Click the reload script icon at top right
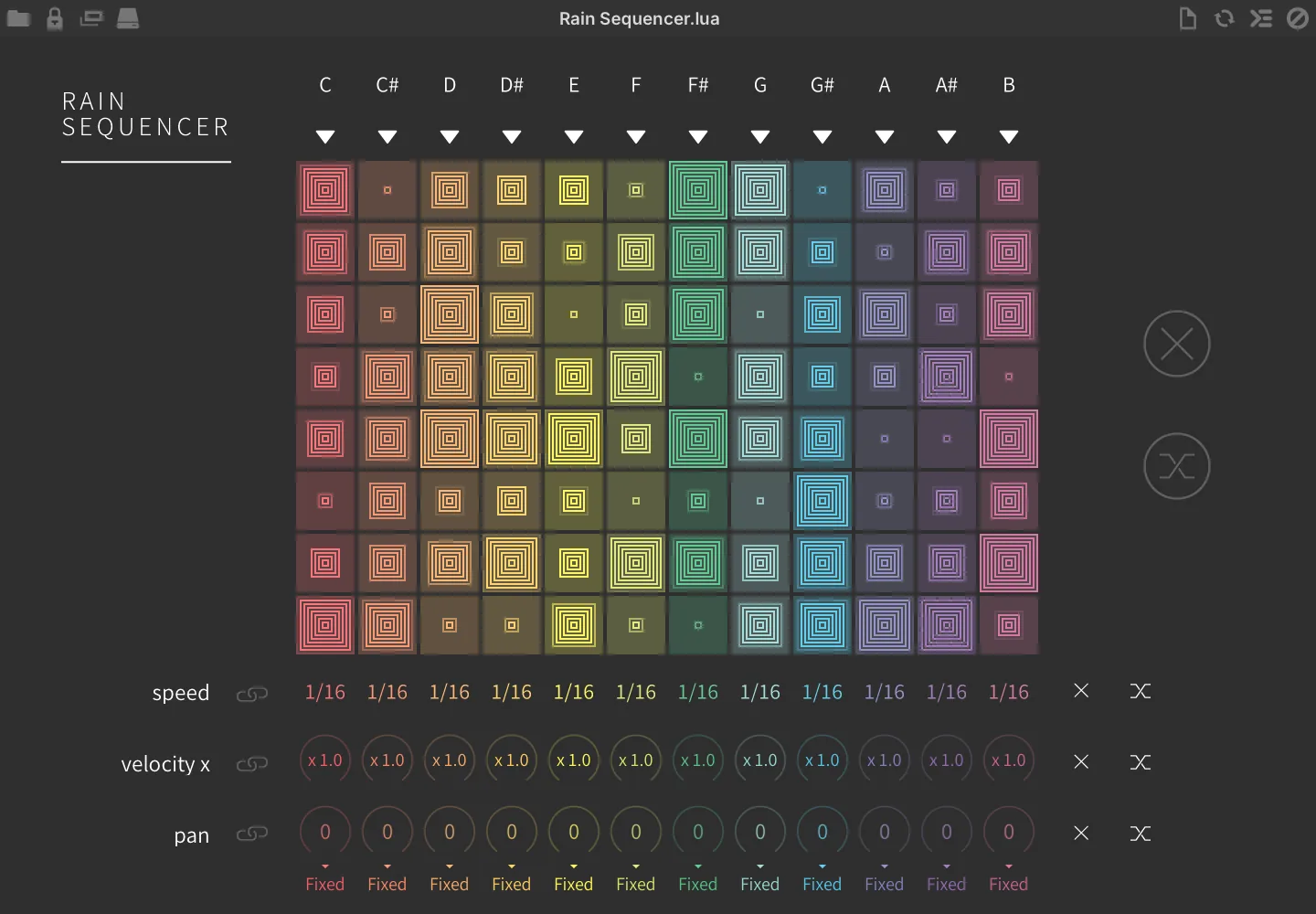This screenshot has width=1316, height=914. click(1225, 18)
